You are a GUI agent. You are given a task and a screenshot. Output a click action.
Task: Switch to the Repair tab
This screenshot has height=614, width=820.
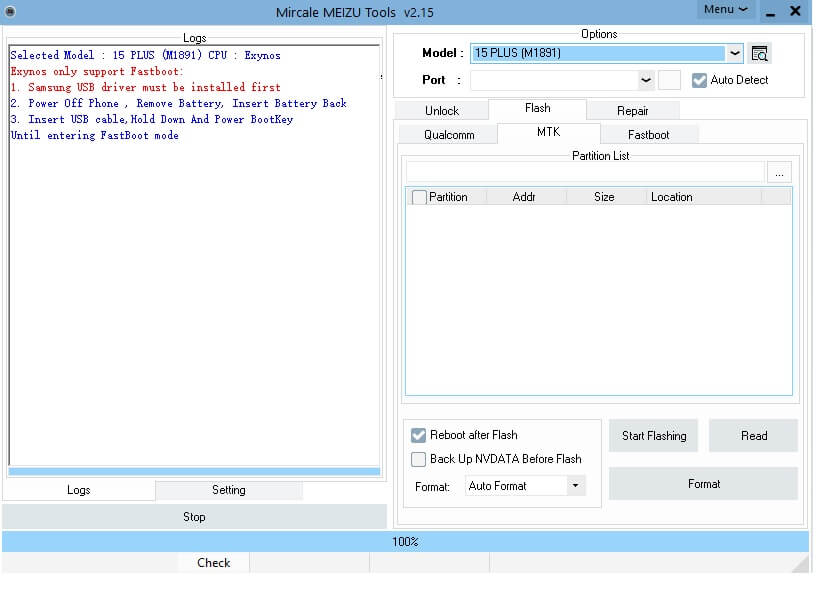coord(632,111)
